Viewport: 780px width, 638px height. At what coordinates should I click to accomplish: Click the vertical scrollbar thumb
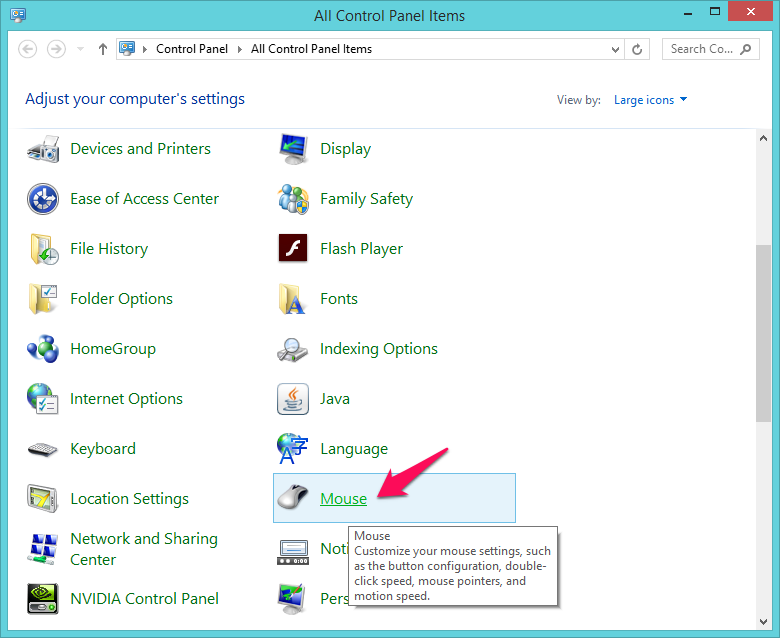coord(763,333)
